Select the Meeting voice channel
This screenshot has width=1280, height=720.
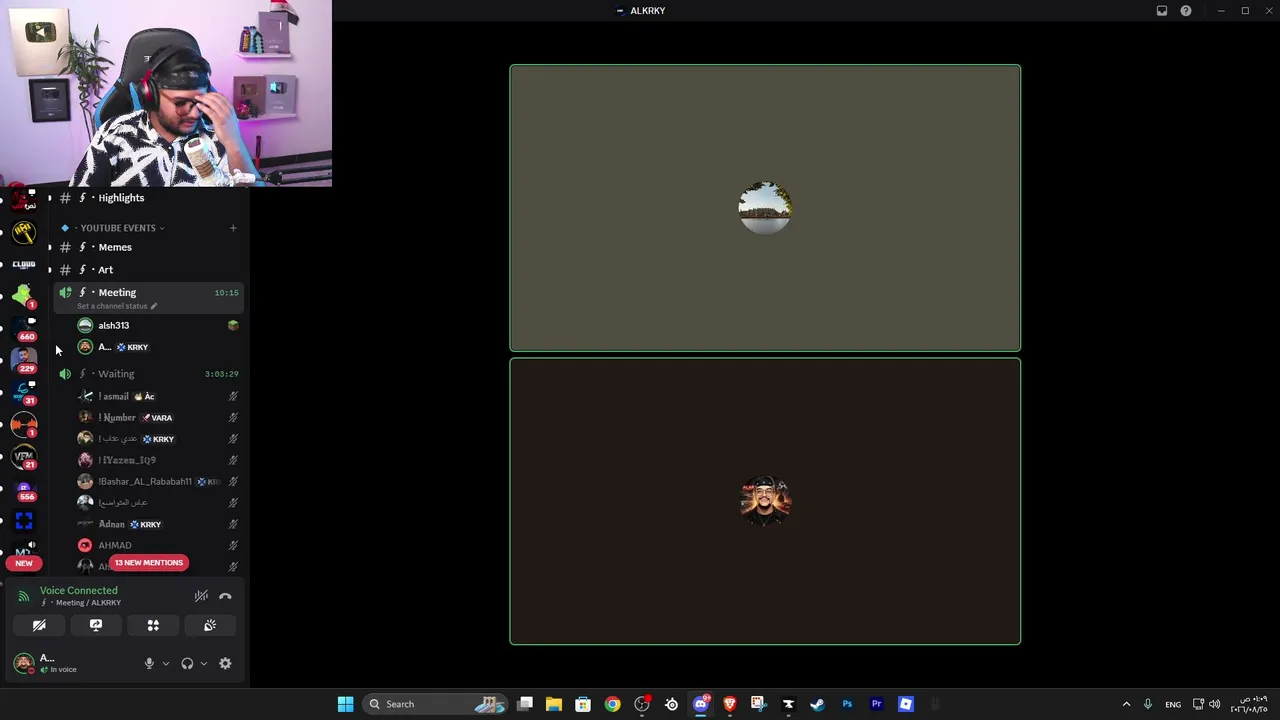point(149,297)
